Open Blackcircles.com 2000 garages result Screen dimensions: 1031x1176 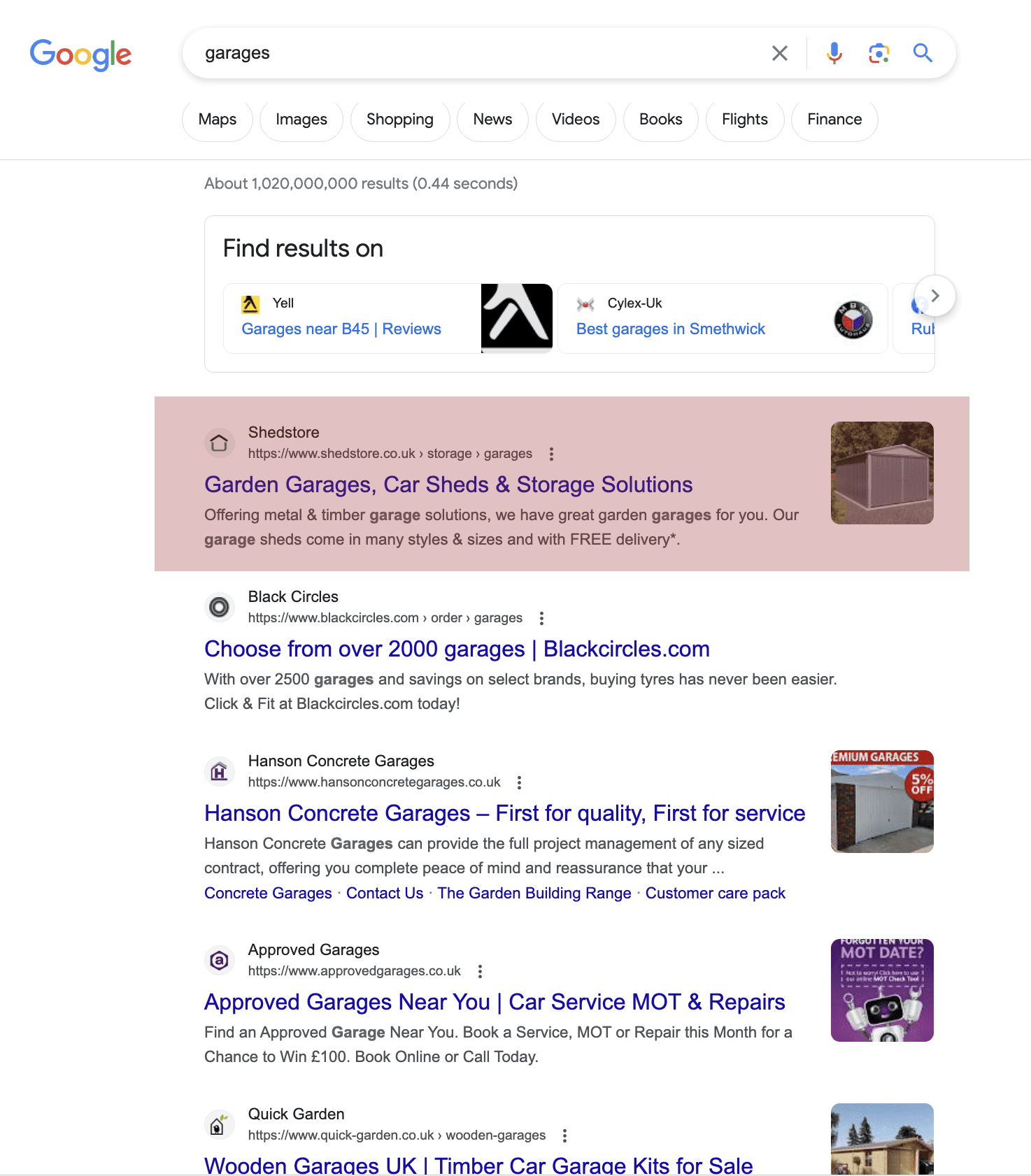tap(457, 649)
